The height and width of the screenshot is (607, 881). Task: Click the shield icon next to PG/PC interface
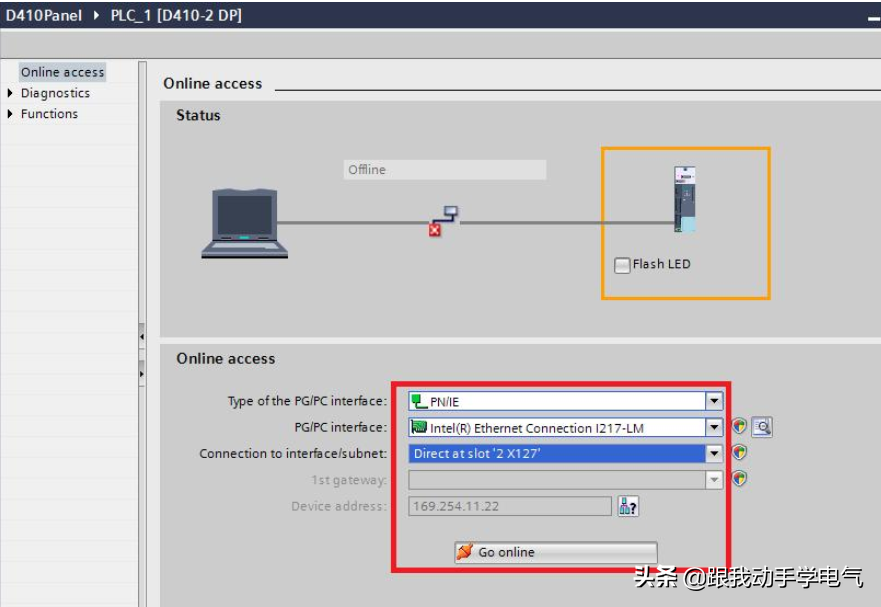(739, 427)
